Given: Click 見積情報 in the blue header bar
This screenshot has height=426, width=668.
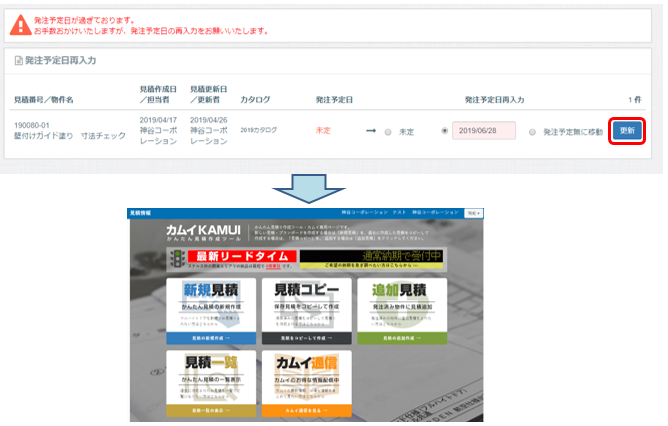Looking at the screenshot, I should (x=140, y=213).
